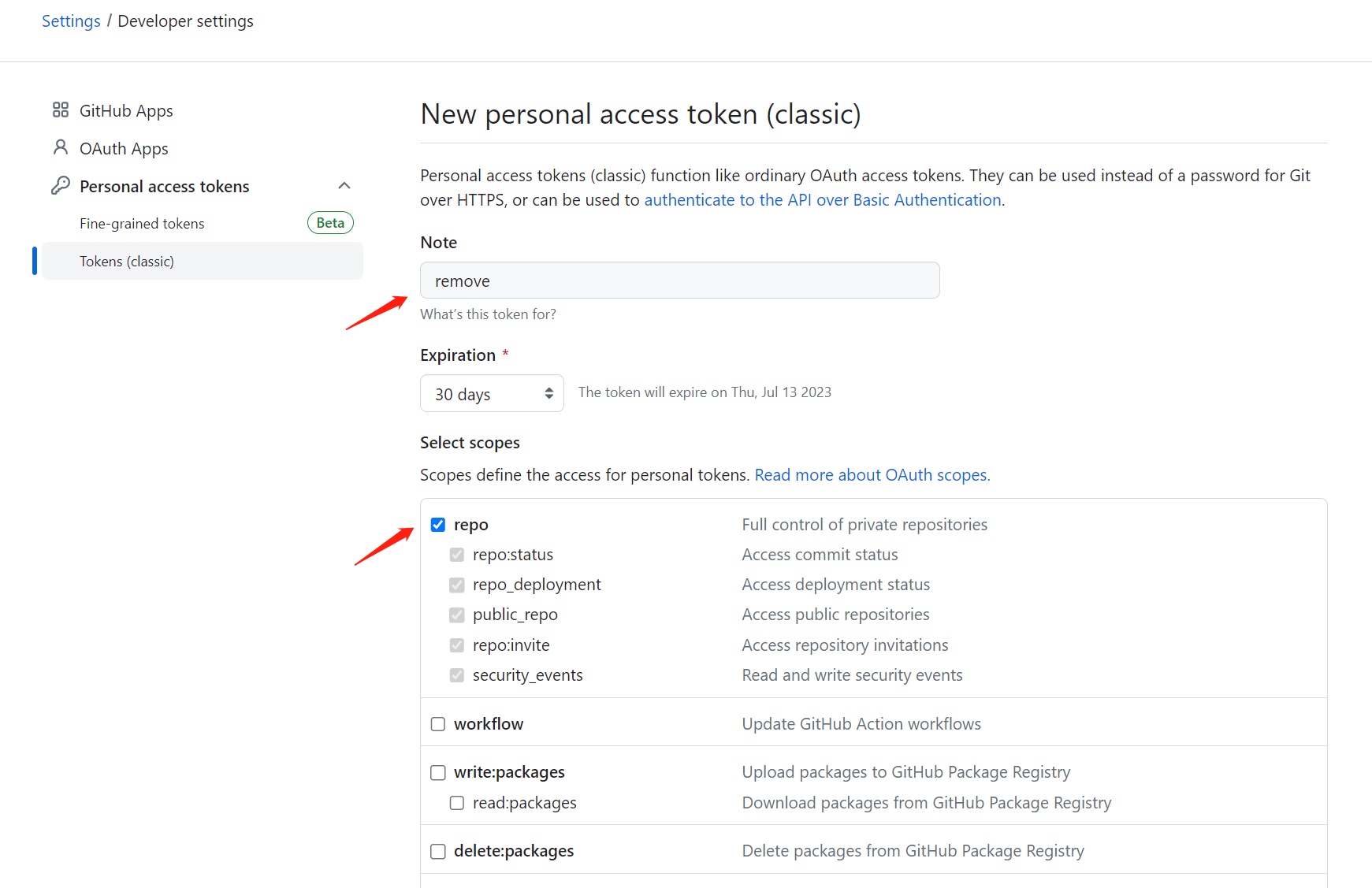This screenshot has width=1372, height=888.
Task: Click the GitHub Apps grid icon
Action: click(61, 110)
